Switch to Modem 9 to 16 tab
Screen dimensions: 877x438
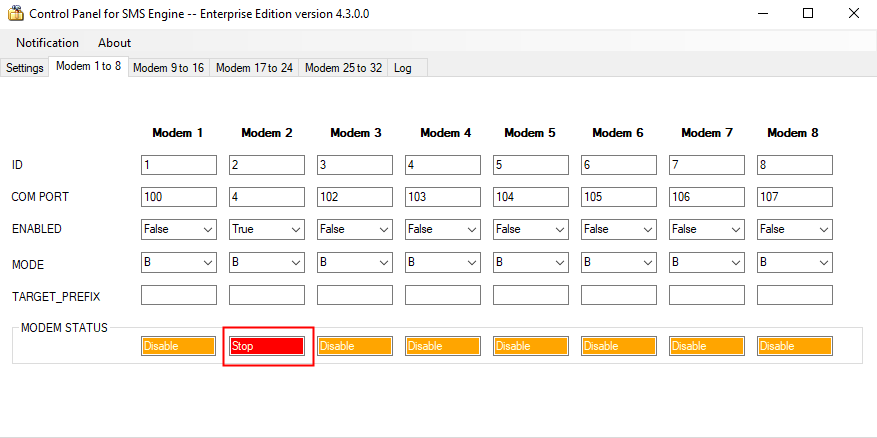(x=168, y=68)
